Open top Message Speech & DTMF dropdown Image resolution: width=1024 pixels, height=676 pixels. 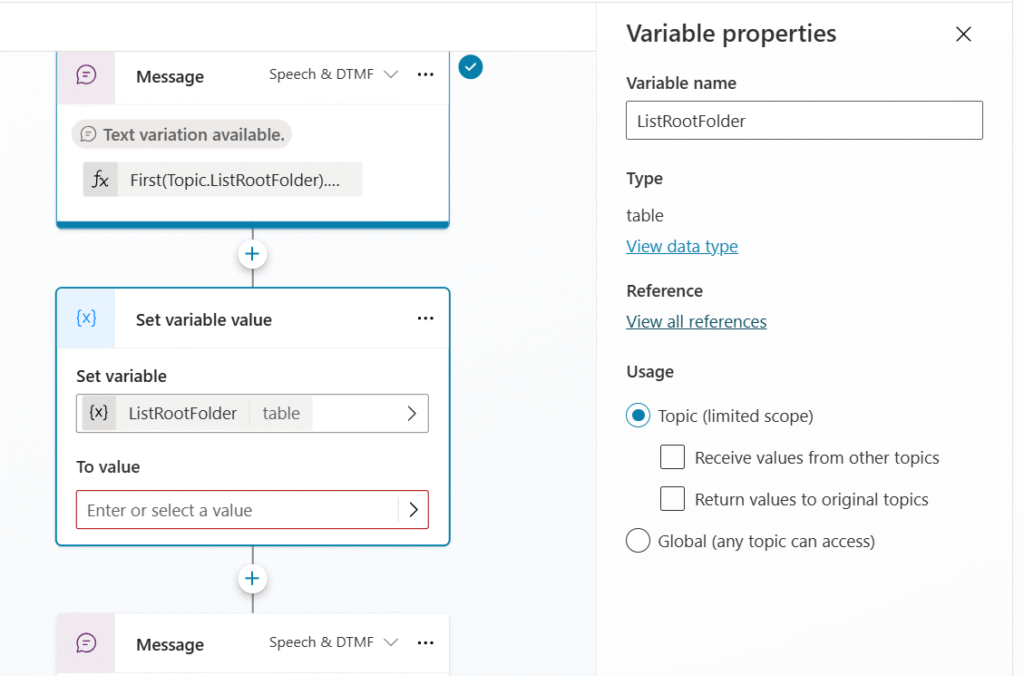coord(333,74)
